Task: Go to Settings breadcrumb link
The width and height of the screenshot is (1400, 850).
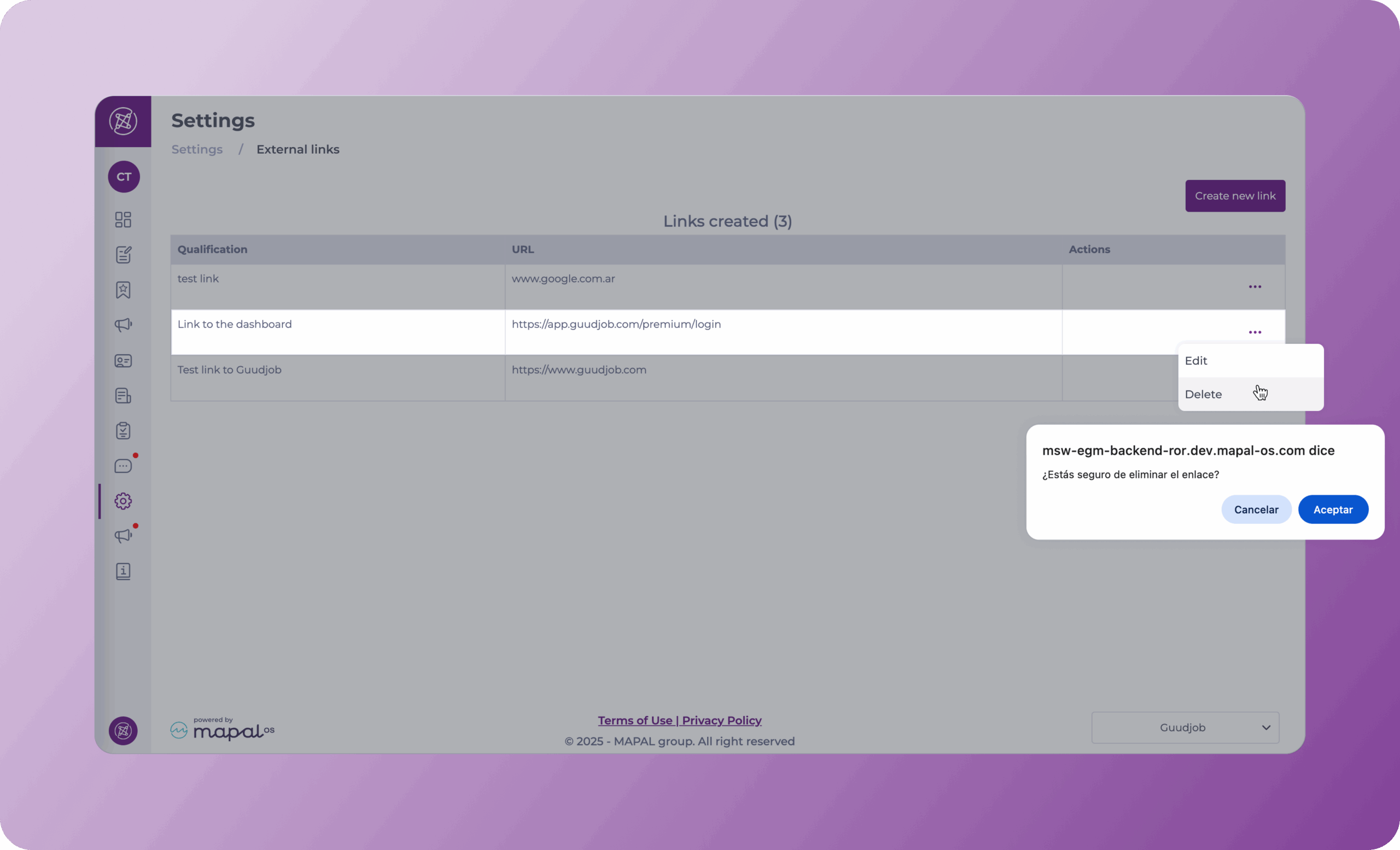Action: point(197,149)
